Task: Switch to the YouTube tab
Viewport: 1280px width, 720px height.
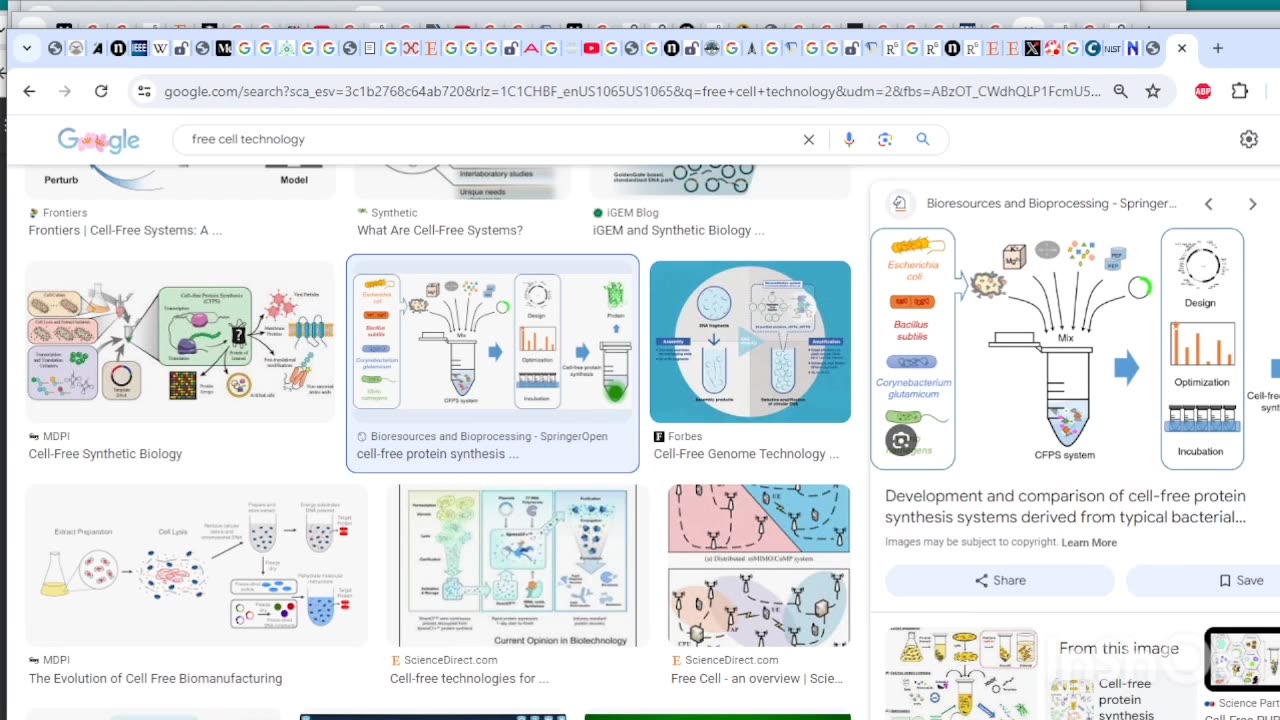Action: click(591, 48)
